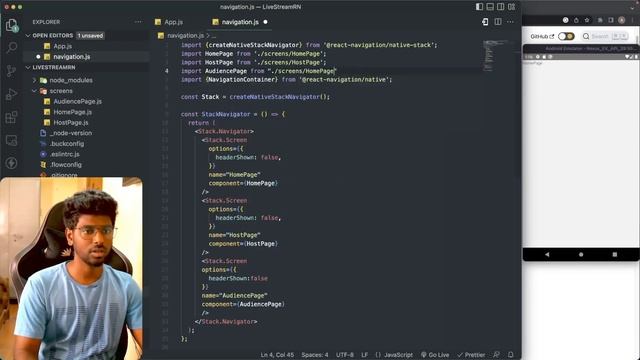Viewport: 640px width, 360px height.
Task: Click const Stack declaration line
Action: tap(255, 97)
